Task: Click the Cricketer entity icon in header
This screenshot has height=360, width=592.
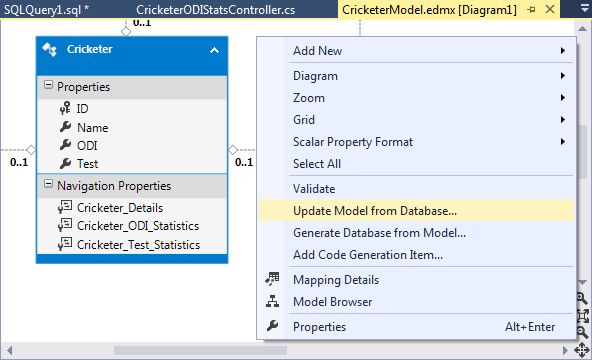Action: (x=50, y=49)
